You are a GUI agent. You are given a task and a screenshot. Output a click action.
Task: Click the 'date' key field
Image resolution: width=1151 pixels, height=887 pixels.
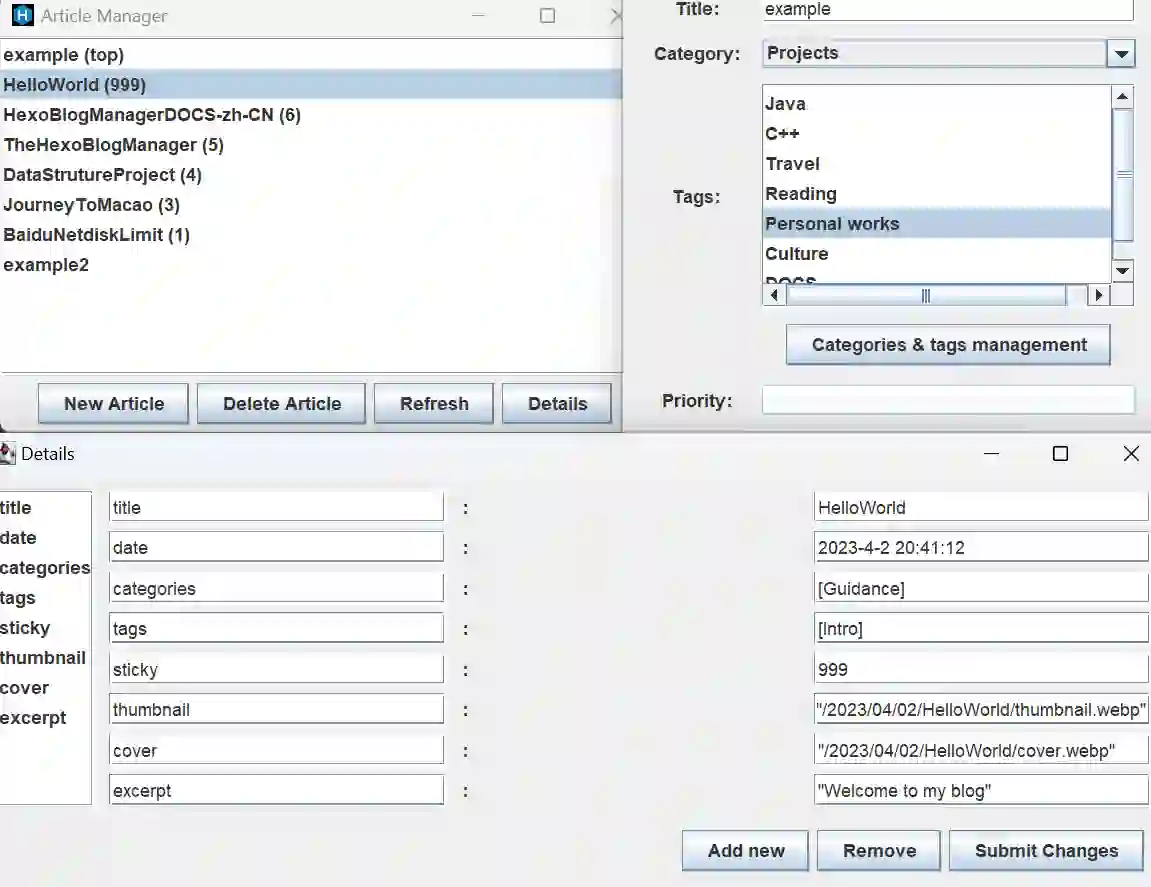(x=277, y=548)
